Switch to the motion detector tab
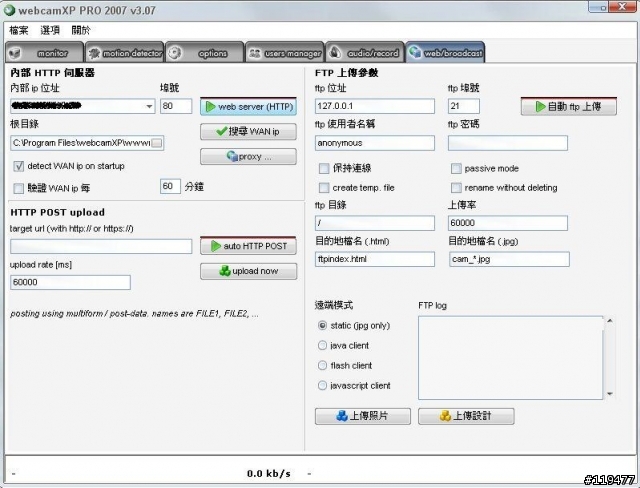The width and height of the screenshot is (640, 488). [x=124, y=53]
